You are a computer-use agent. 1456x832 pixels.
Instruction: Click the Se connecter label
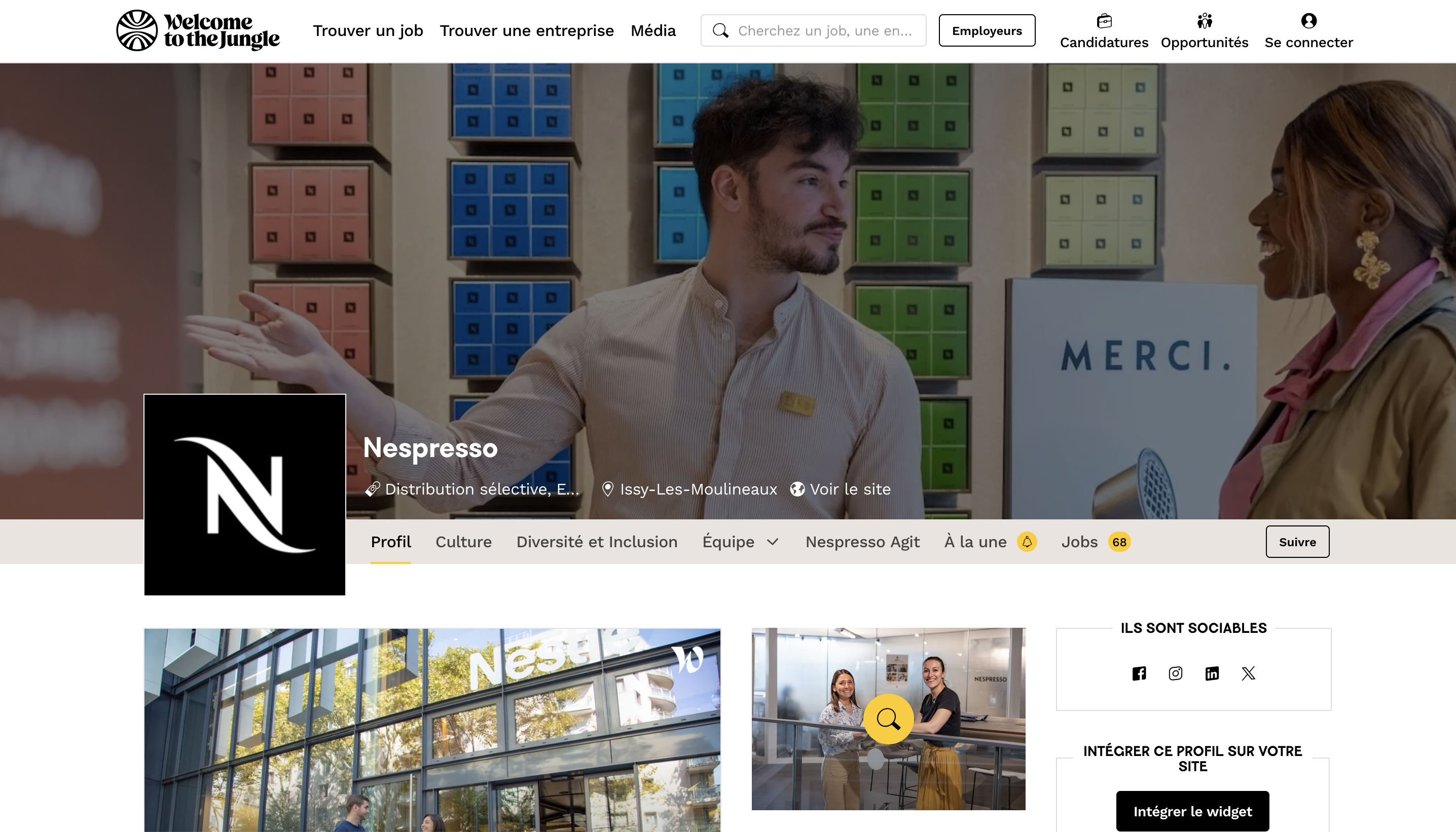click(1308, 43)
